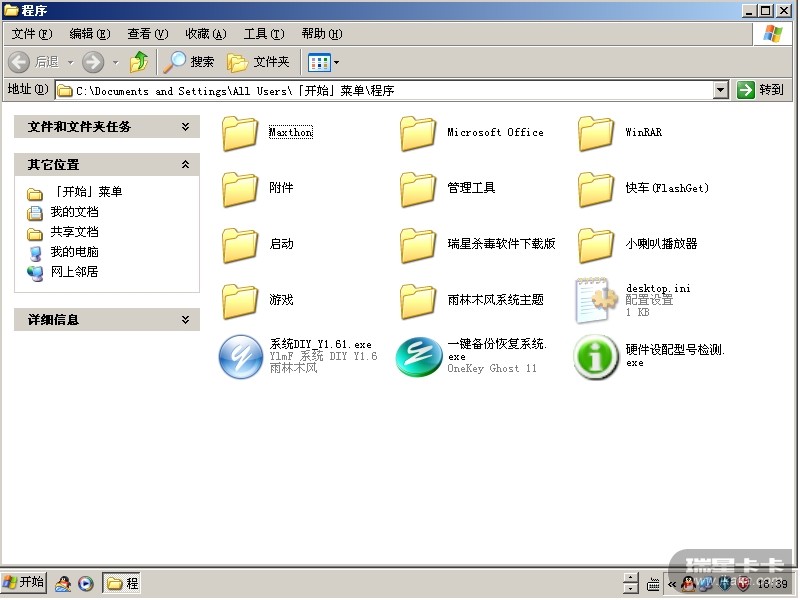Select the 硬件设配型号检测.exe icon

click(595, 357)
